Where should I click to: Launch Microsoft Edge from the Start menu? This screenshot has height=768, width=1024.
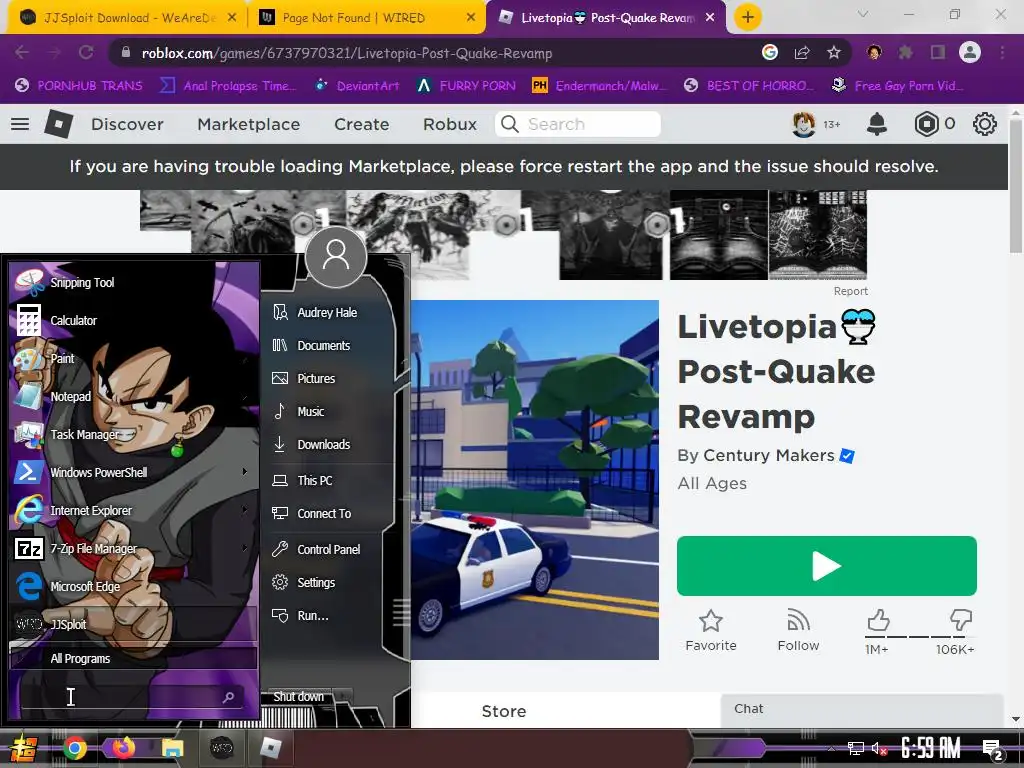pos(134,586)
